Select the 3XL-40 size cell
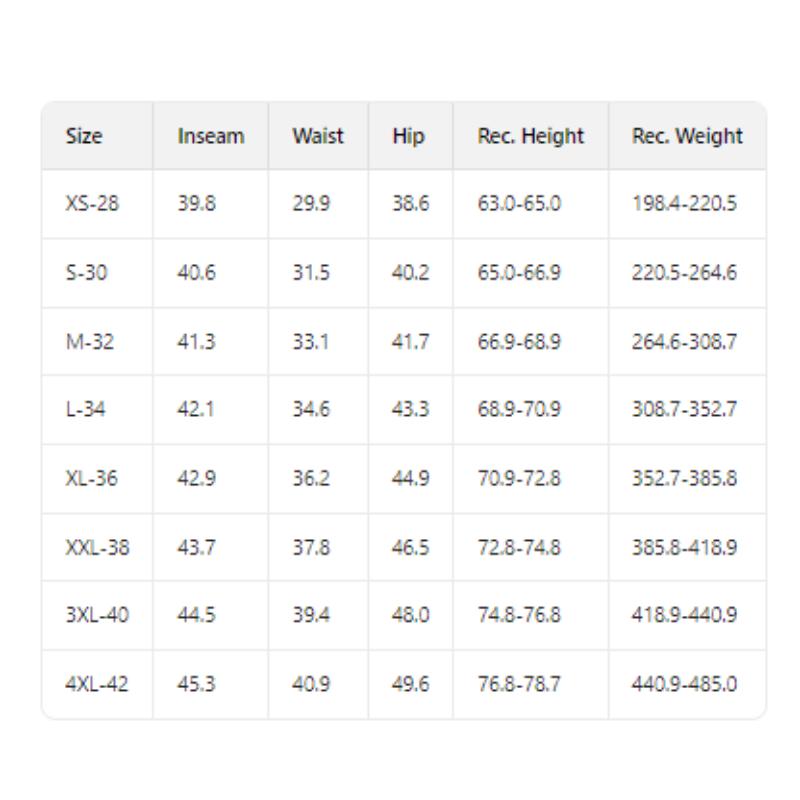 [97, 616]
